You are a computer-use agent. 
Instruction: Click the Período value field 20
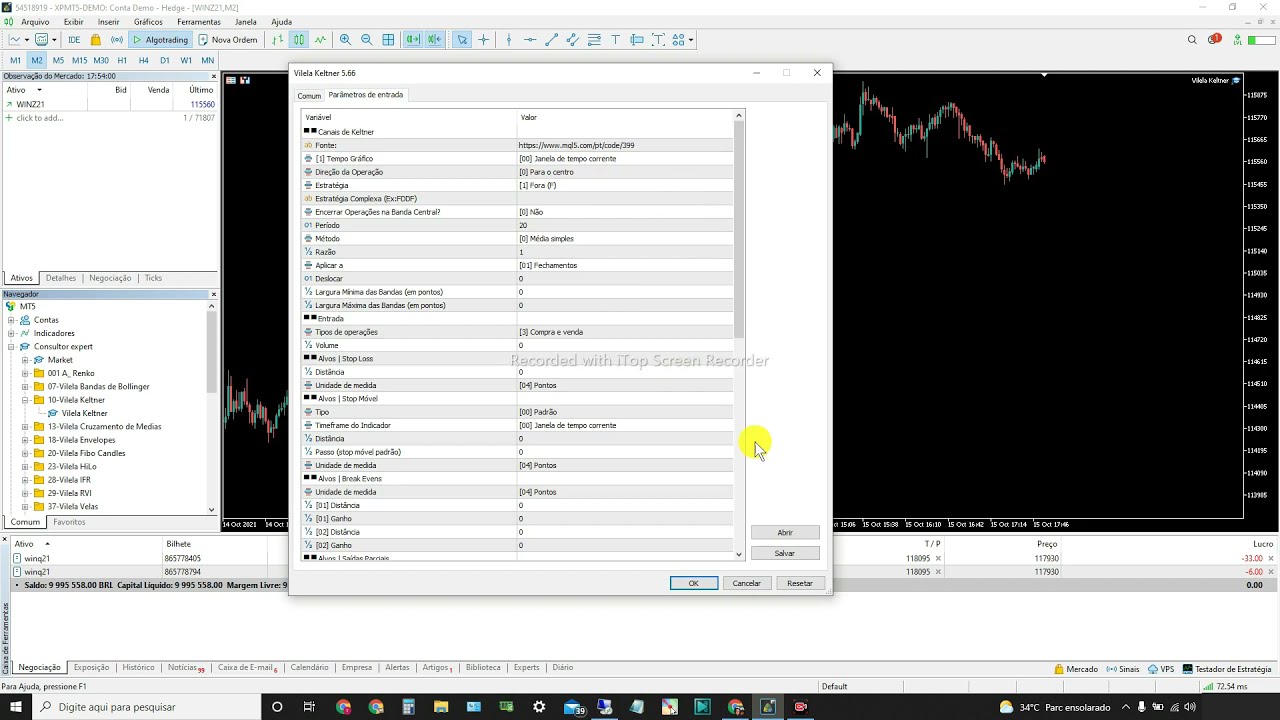point(625,225)
